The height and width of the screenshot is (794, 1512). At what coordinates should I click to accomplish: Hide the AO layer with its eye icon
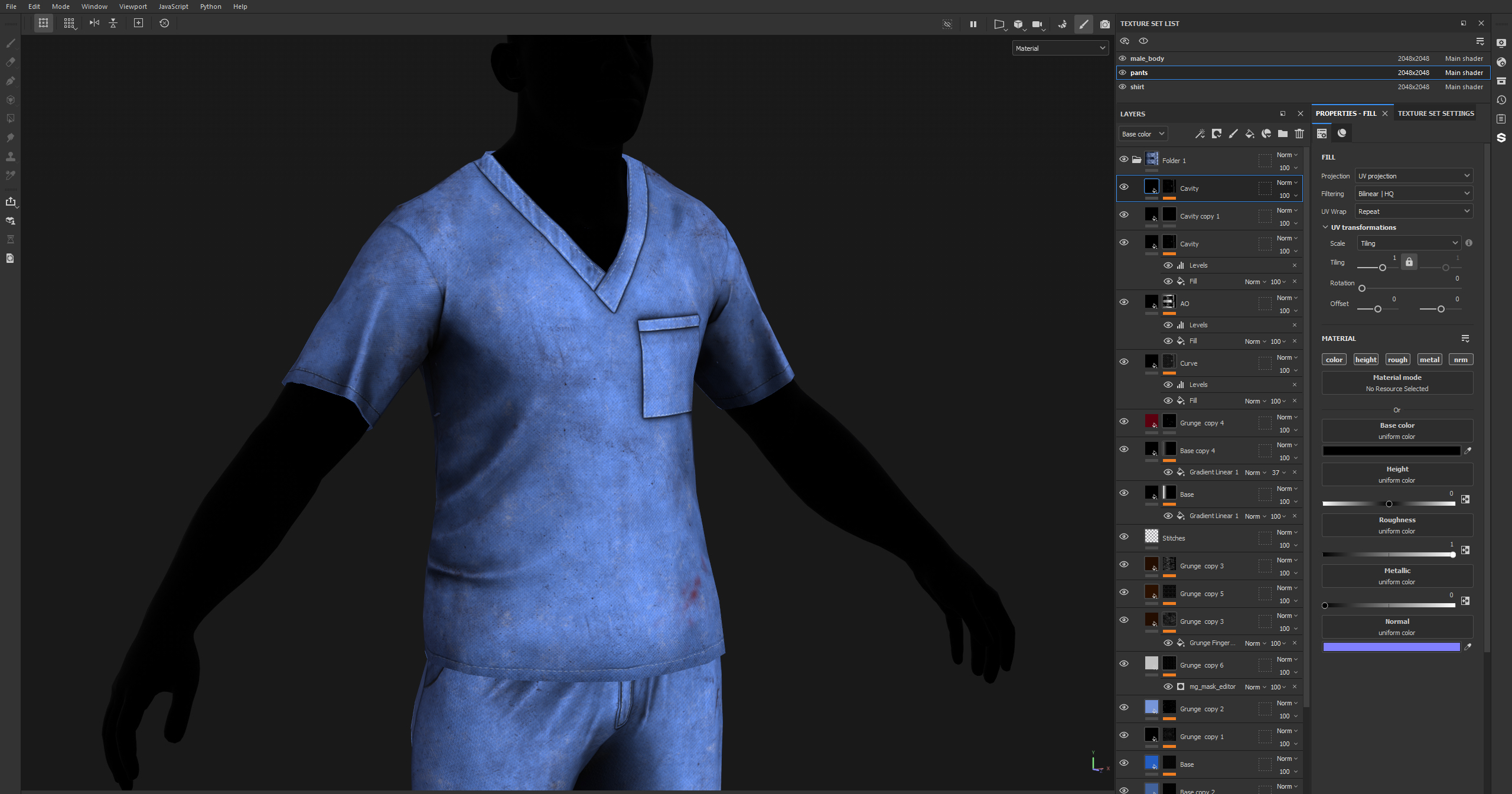[1123, 302]
